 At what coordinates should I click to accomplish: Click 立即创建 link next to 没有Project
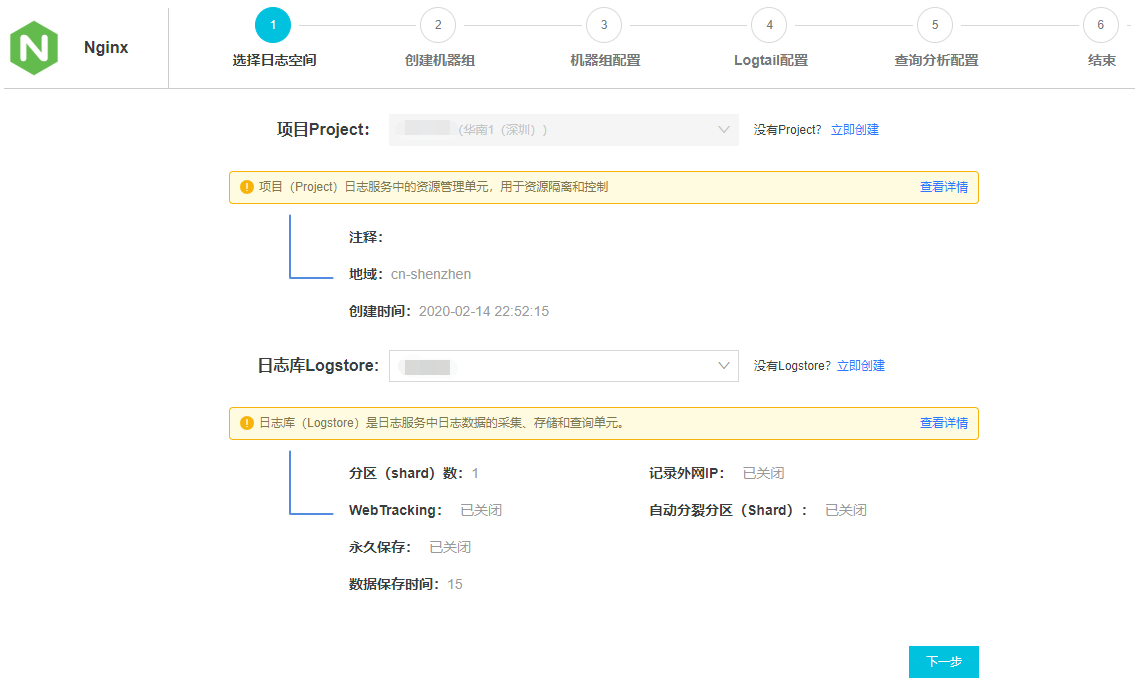[x=854, y=130]
